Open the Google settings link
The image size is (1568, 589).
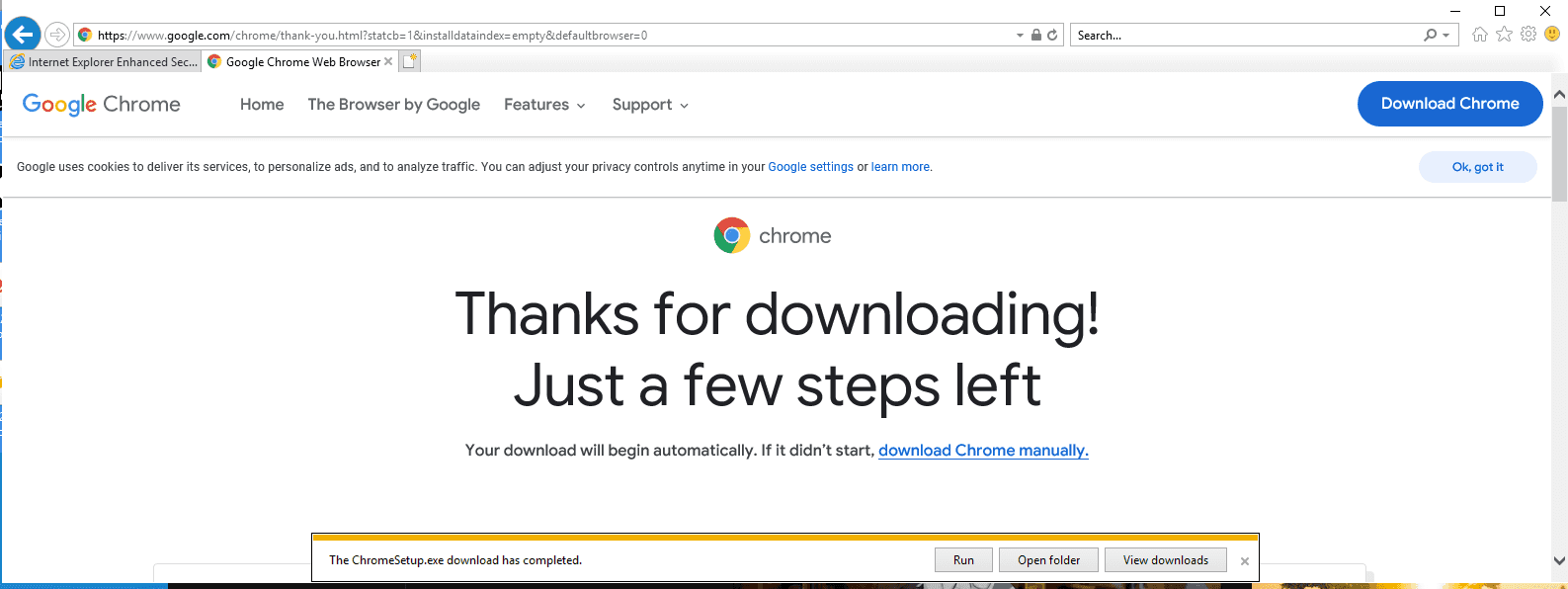810,167
